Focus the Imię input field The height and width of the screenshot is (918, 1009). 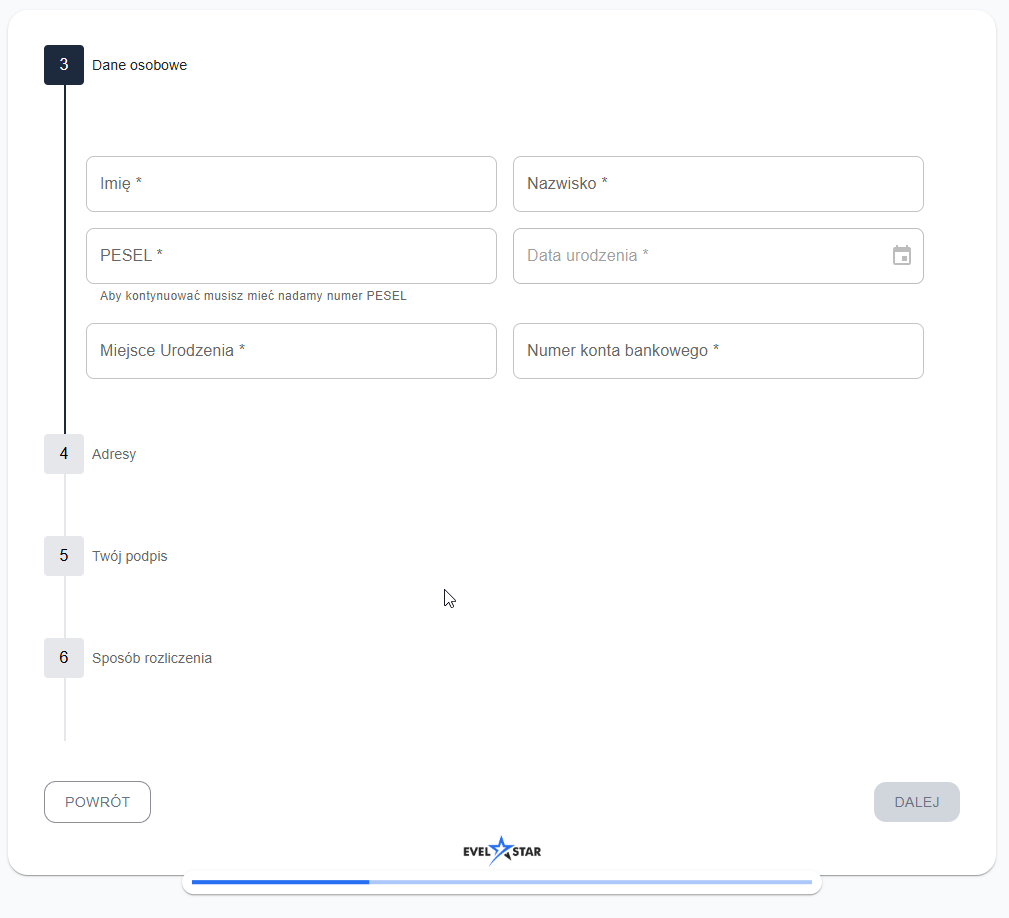coord(291,184)
